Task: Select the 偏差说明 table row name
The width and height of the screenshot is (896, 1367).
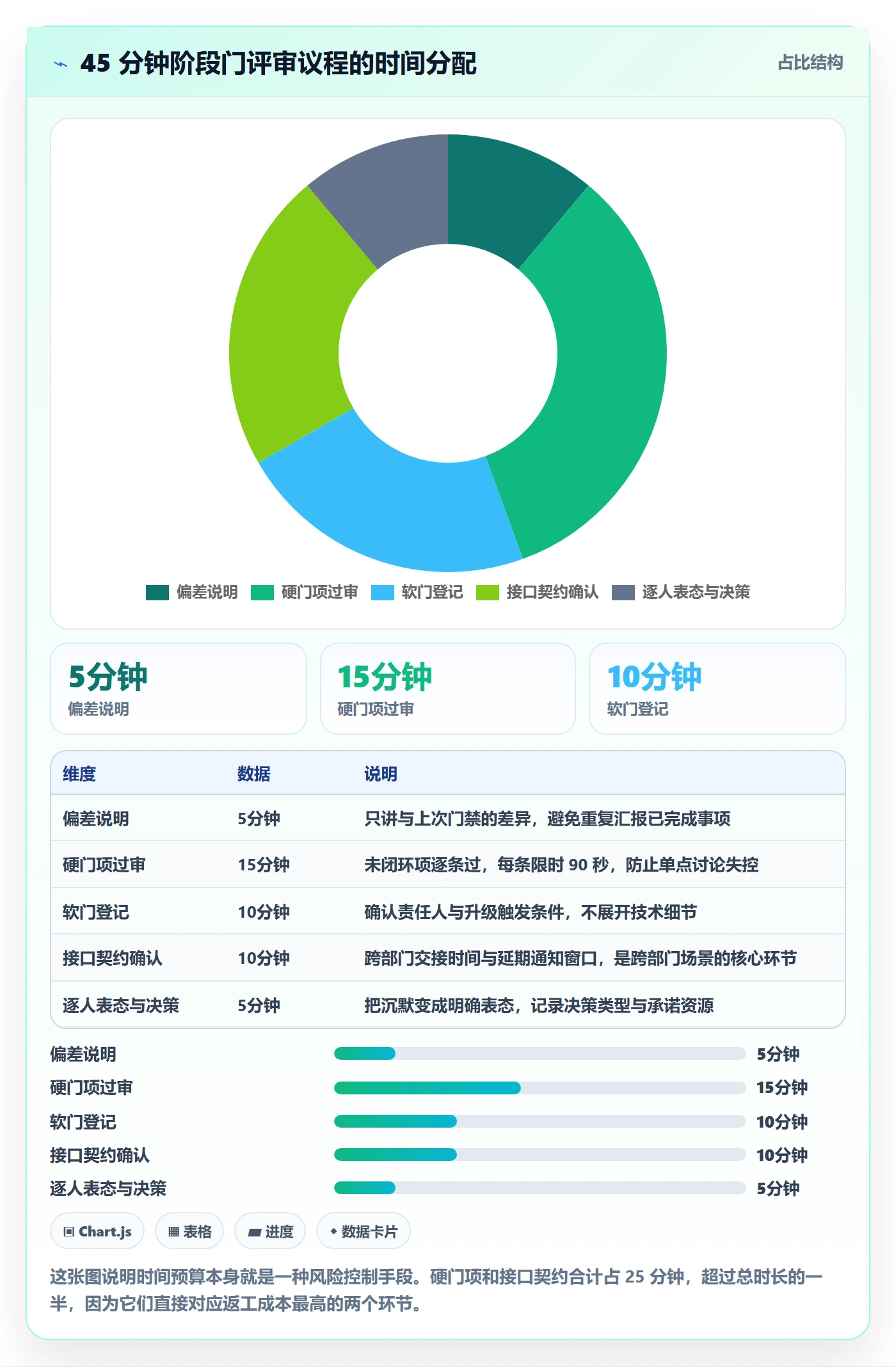Action: pos(96,819)
